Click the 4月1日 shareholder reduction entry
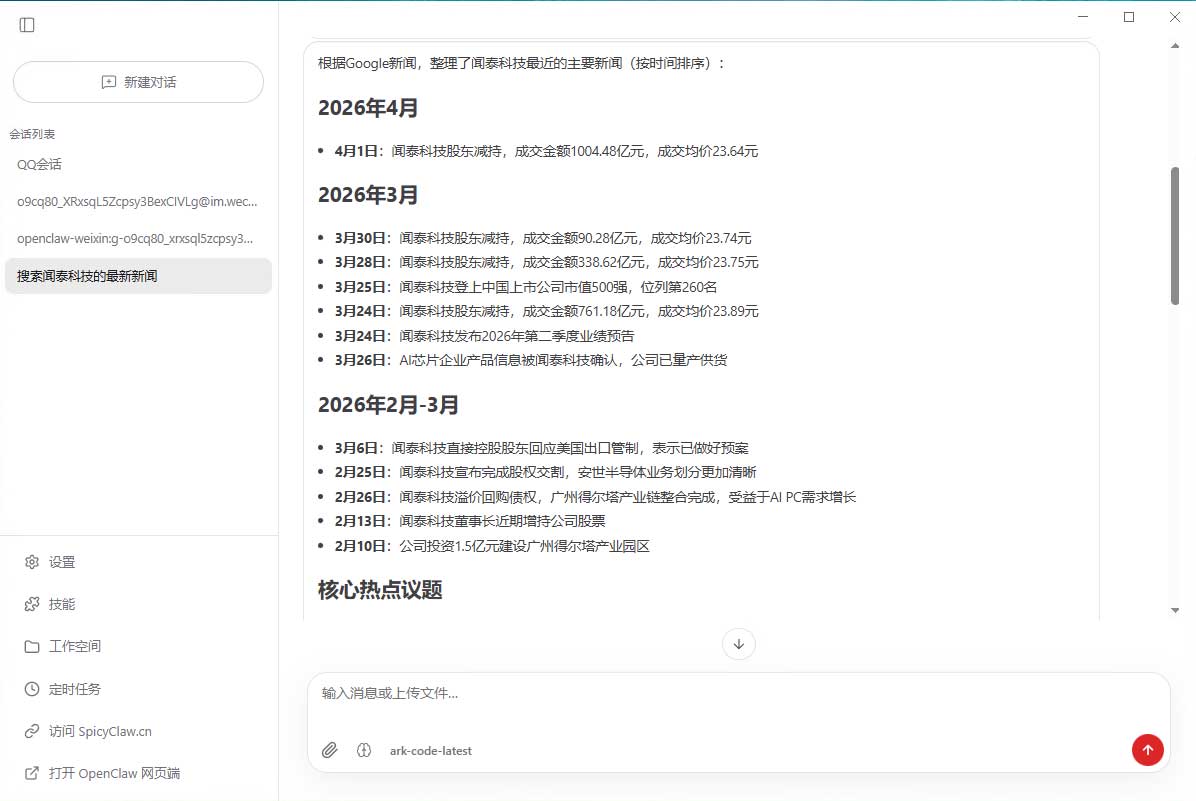The image size is (1196, 801). coord(546,151)
